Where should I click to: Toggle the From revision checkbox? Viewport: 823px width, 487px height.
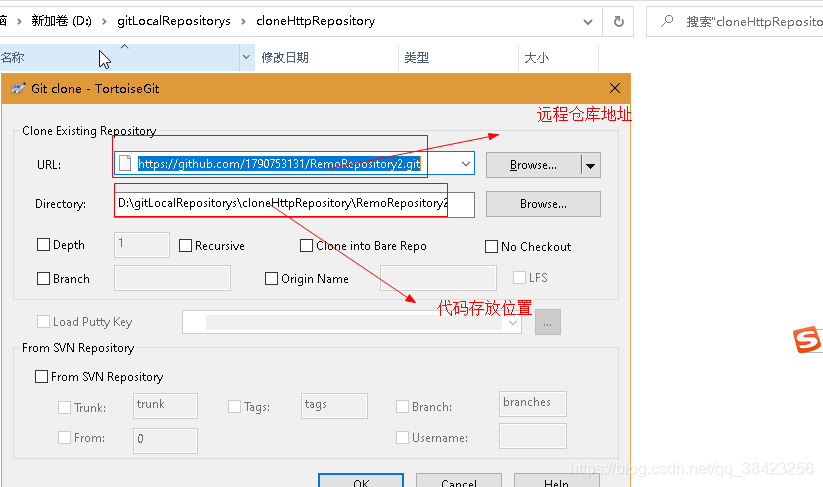(x=65, y=438)
